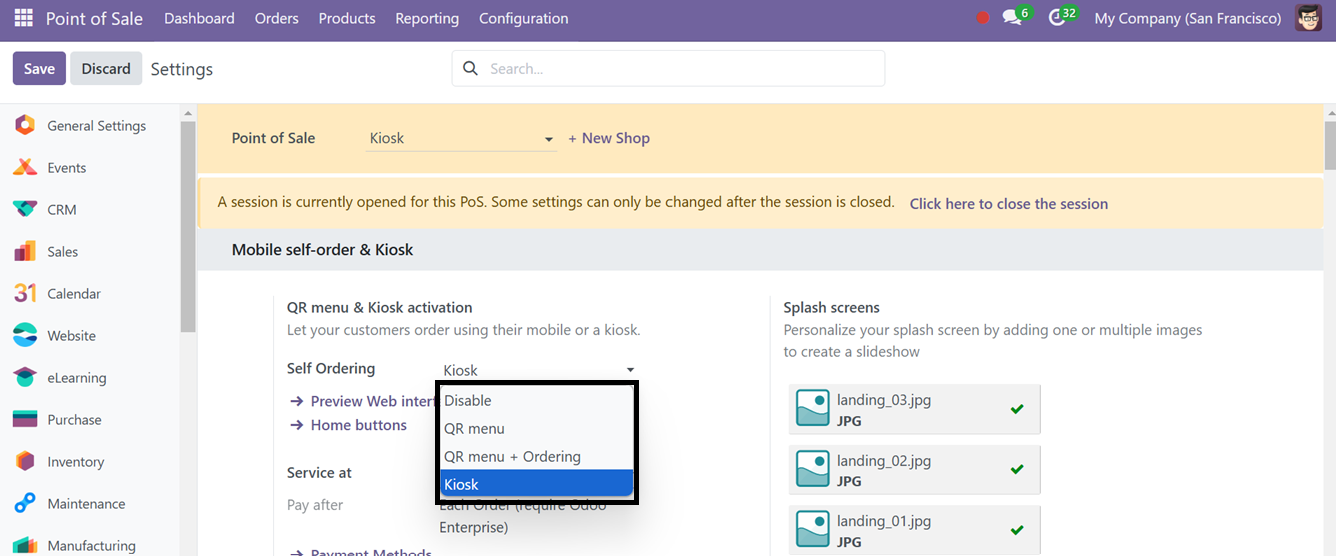Open the Dashboard menu
The width and height of the screenshot is (1336, 556).
[x=199, y=18]
